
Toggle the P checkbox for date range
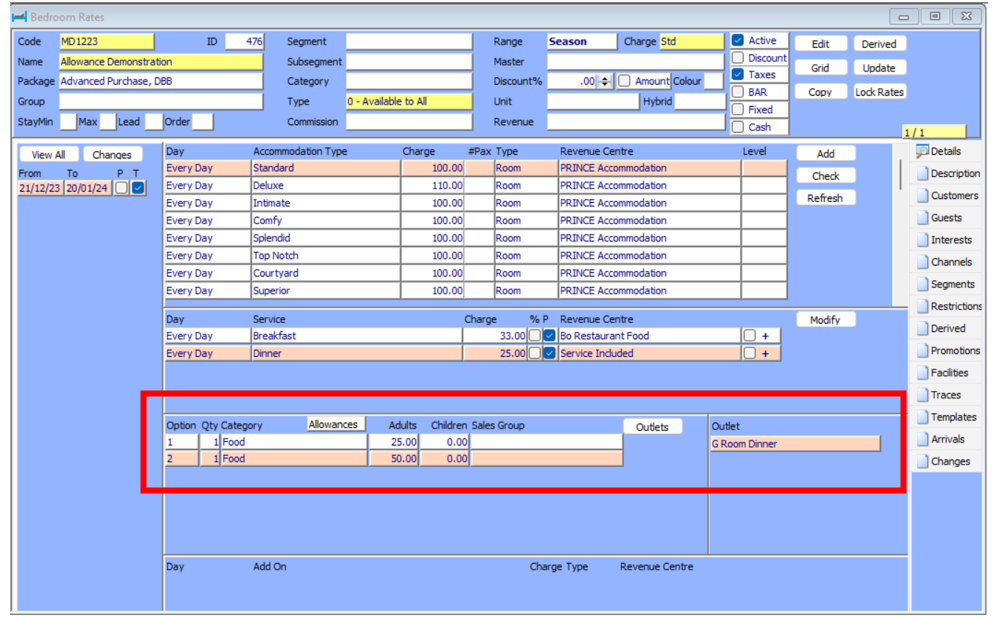121,188
